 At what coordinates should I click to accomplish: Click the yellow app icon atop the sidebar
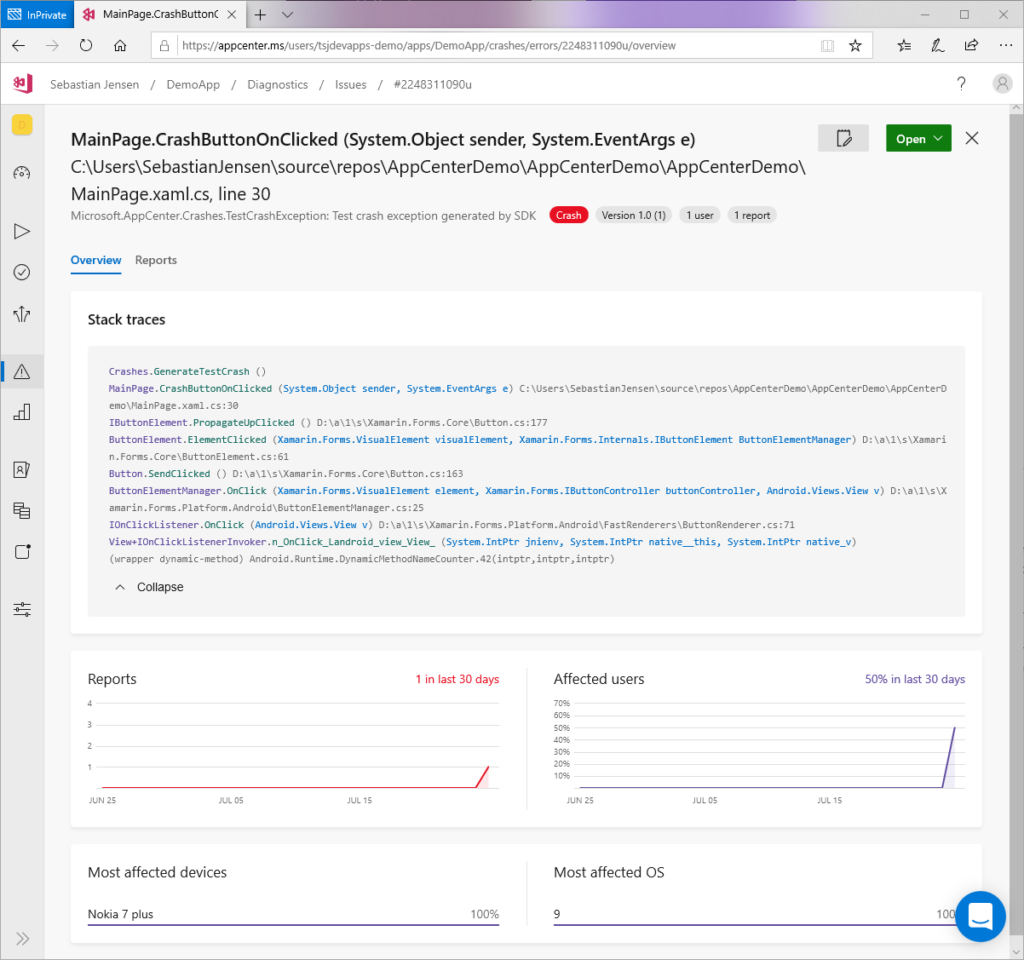point(22,124)
